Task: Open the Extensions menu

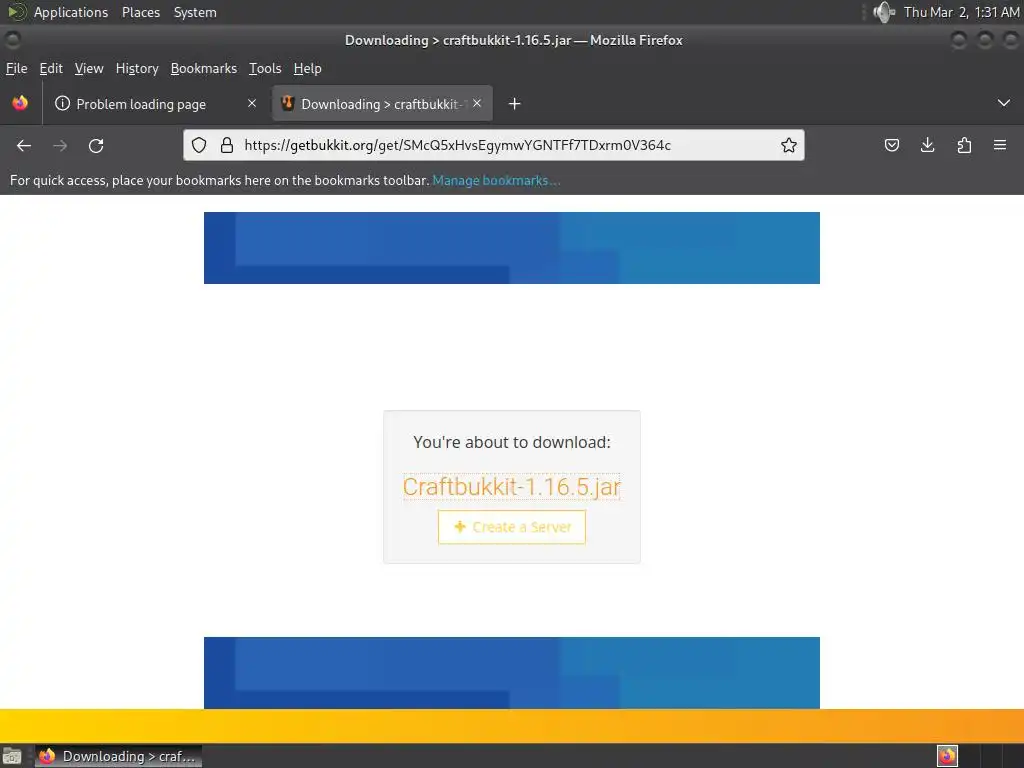Action: coord(964,145)
